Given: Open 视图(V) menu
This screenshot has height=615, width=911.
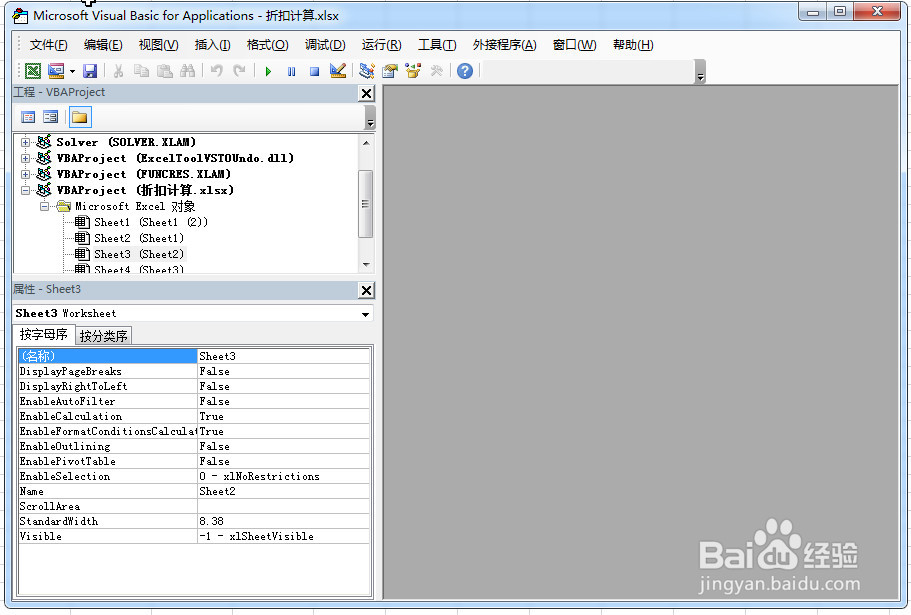Looking at the screenshot, I should pyautogui.click(x=158, y=45).
